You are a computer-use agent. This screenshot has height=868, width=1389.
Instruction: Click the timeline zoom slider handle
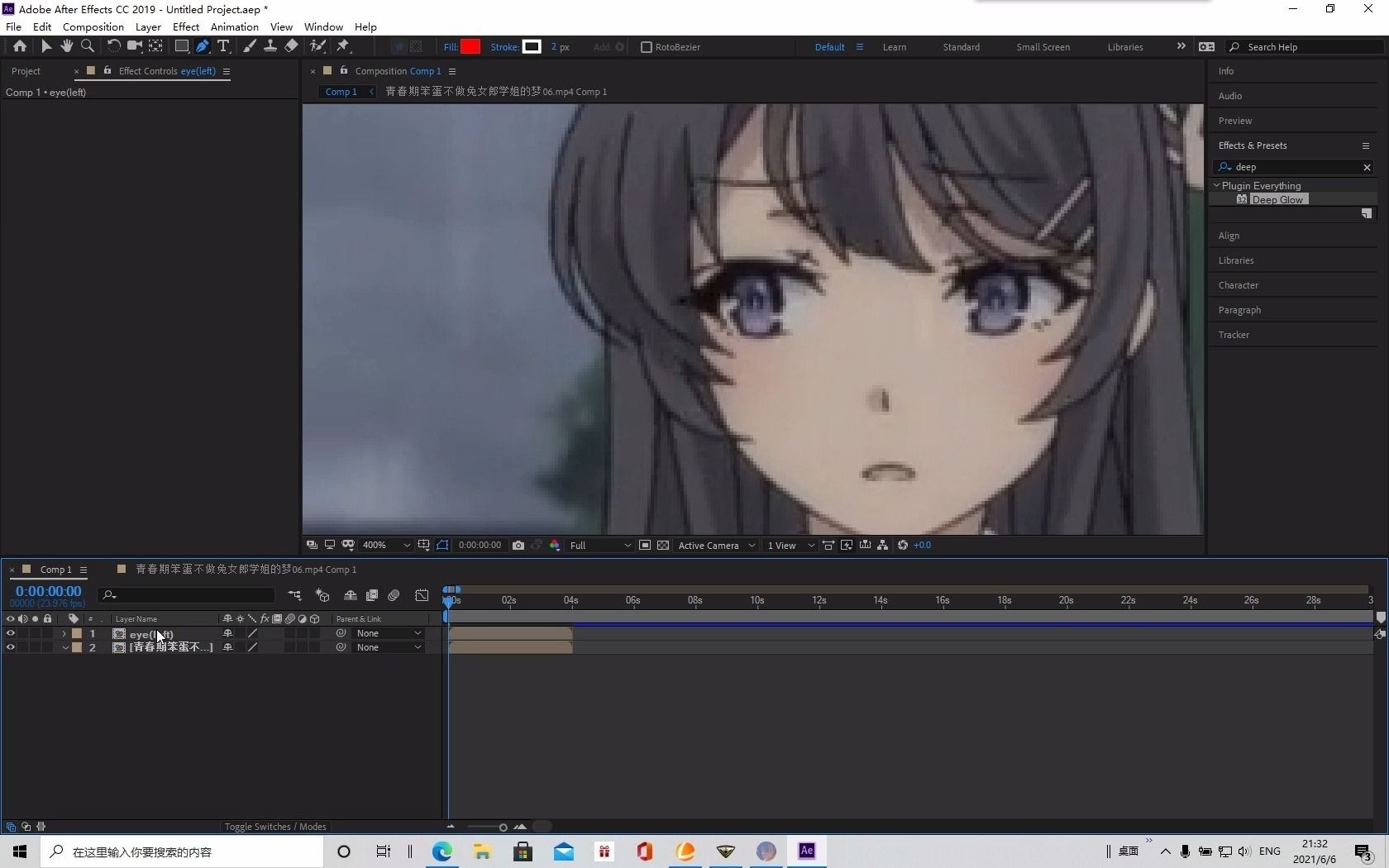point(503,827)
